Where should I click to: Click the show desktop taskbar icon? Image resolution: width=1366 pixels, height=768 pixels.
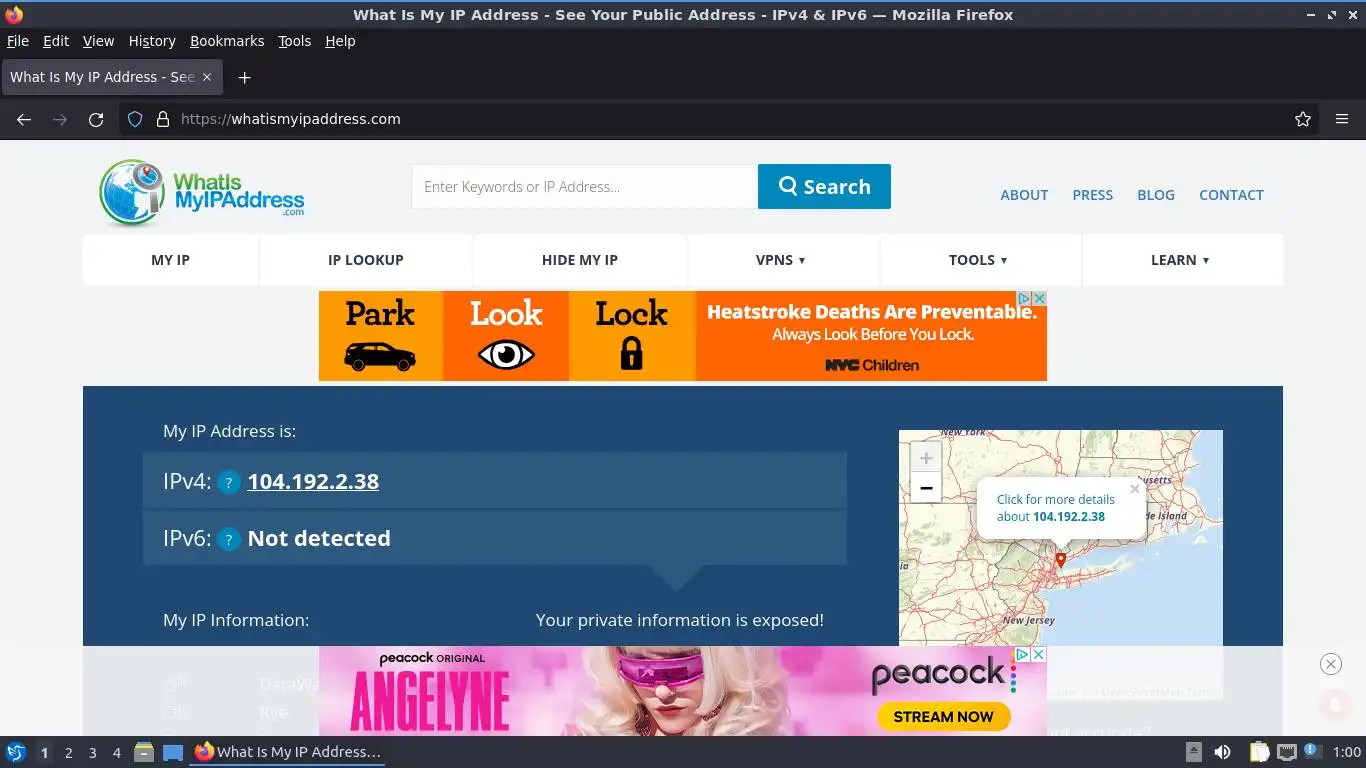173,752
